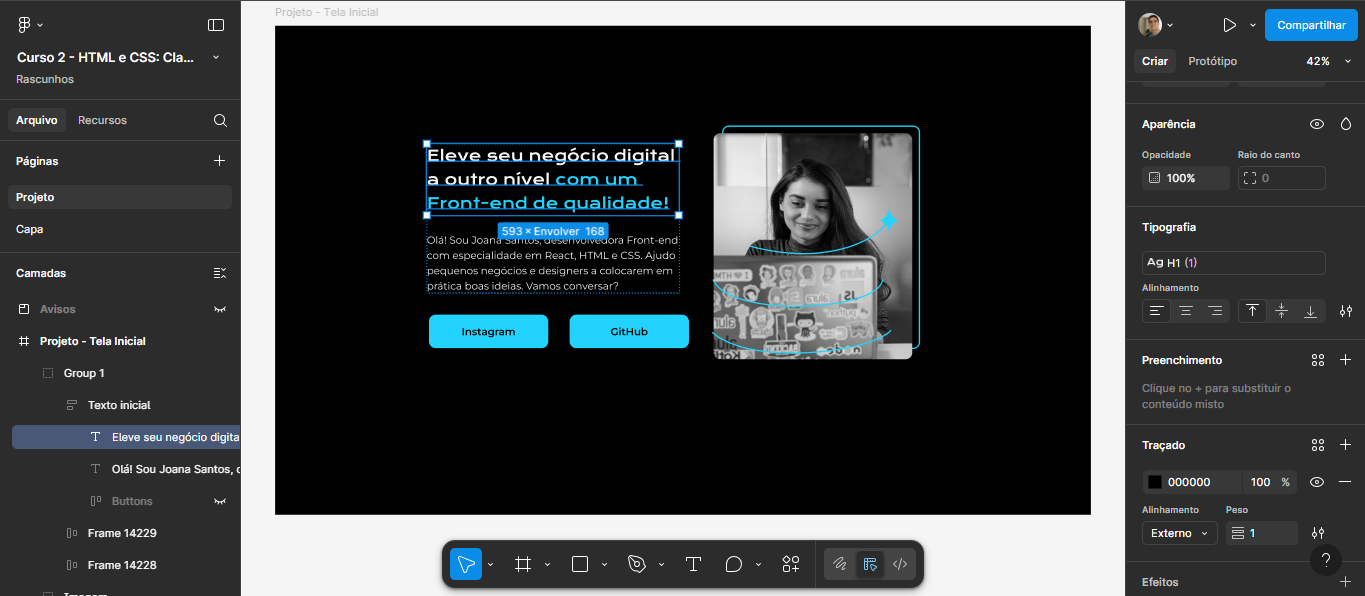1365x596 pixels.
Task: Edit the Opacidade 100% field
Action: point(1186,178)
